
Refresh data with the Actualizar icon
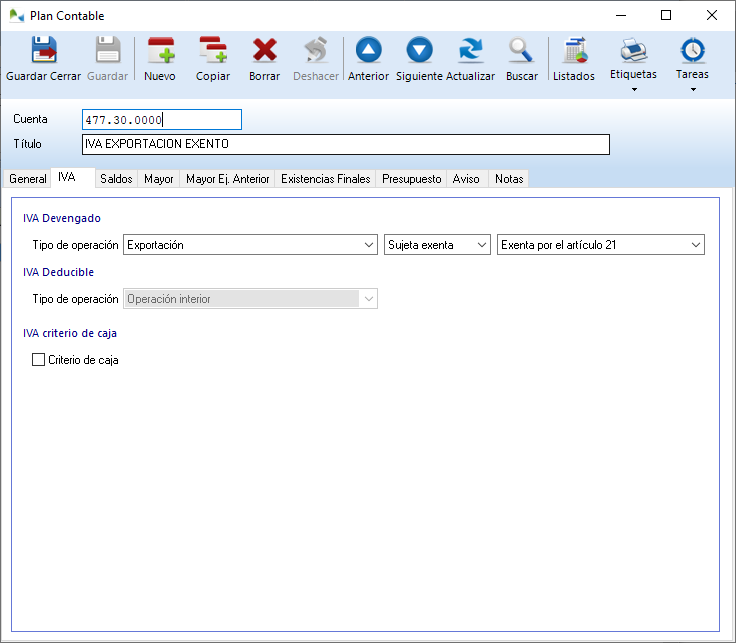(x=470, y=49)
